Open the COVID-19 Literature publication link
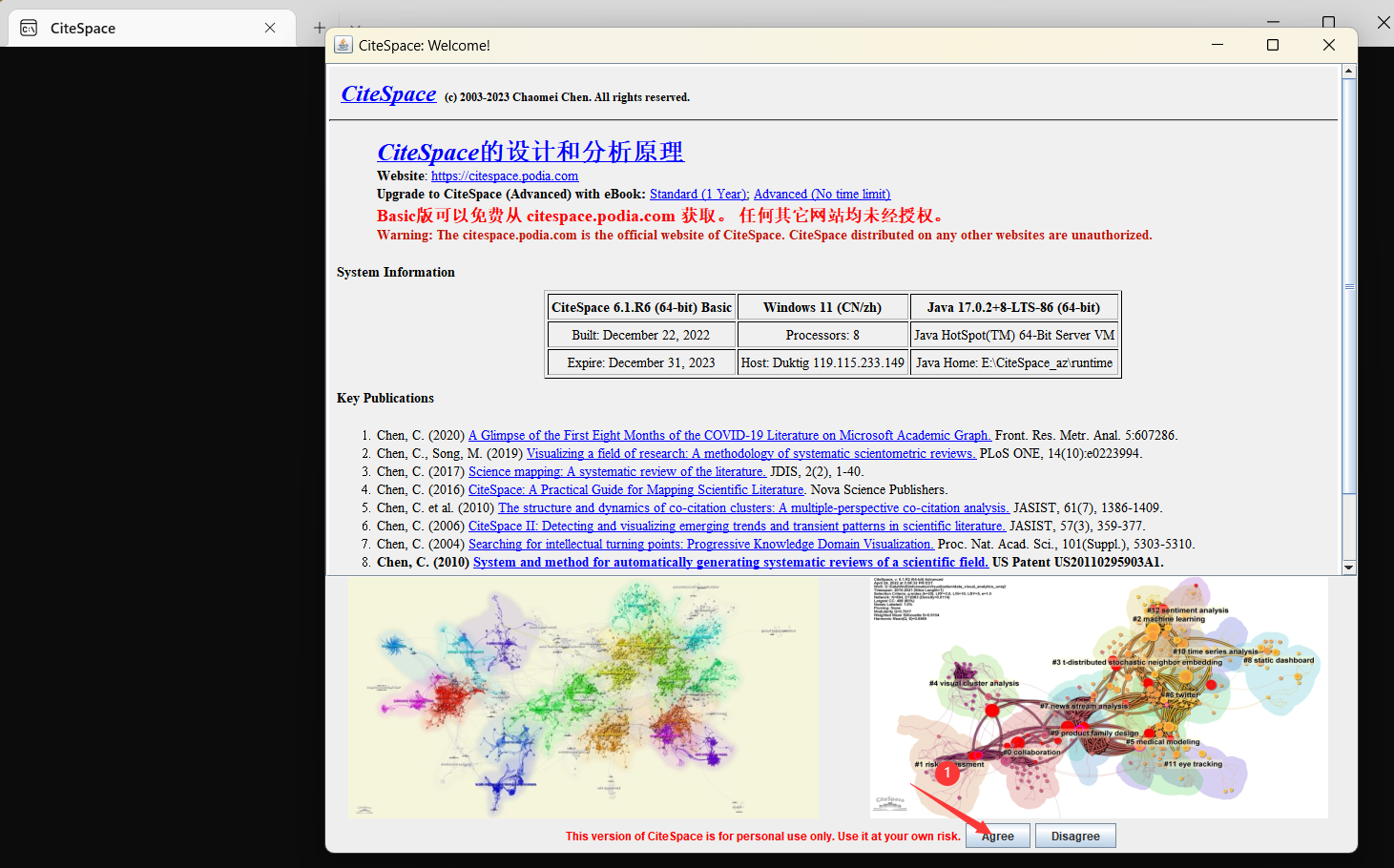This screenshot has height=868, width=1394. pyautogui.click(x=730, y=435)
